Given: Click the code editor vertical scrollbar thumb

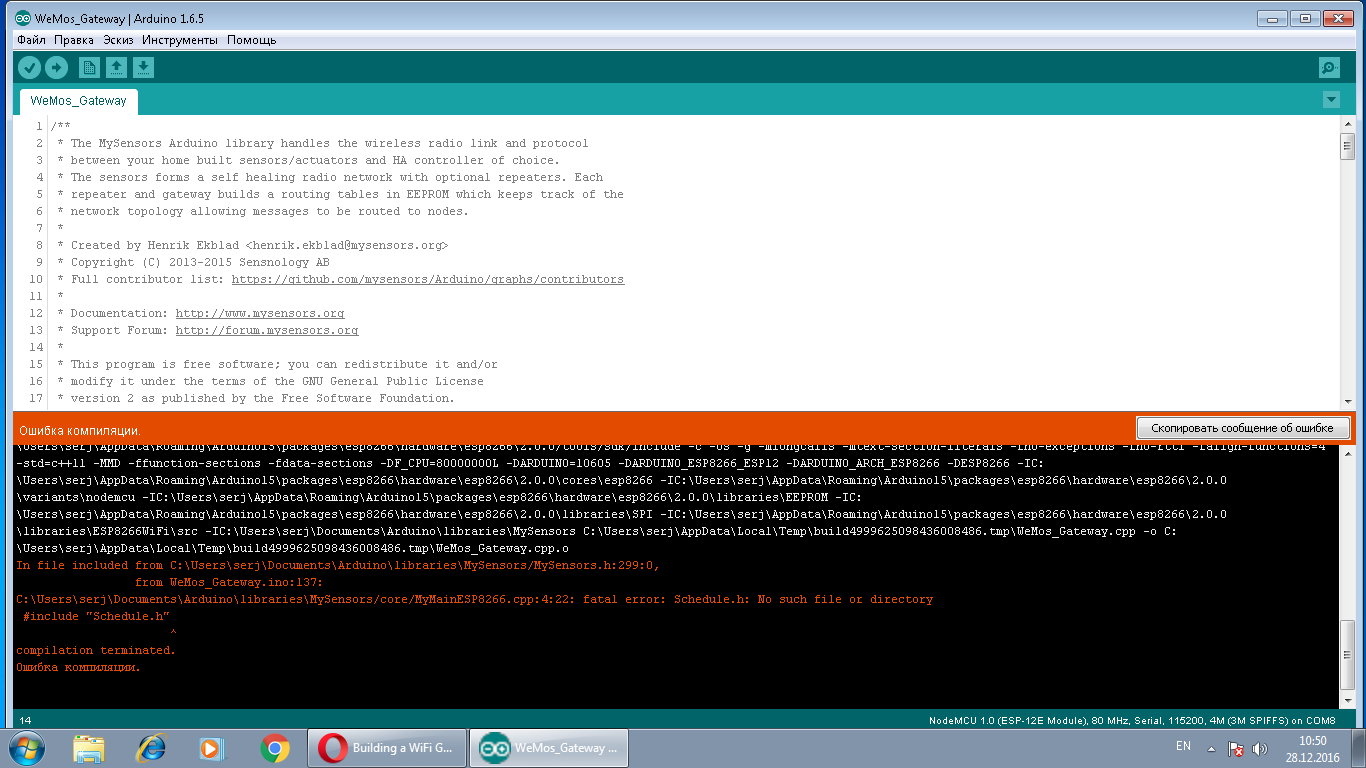Looking at the screenshot, I should [x=1347, y=145].
